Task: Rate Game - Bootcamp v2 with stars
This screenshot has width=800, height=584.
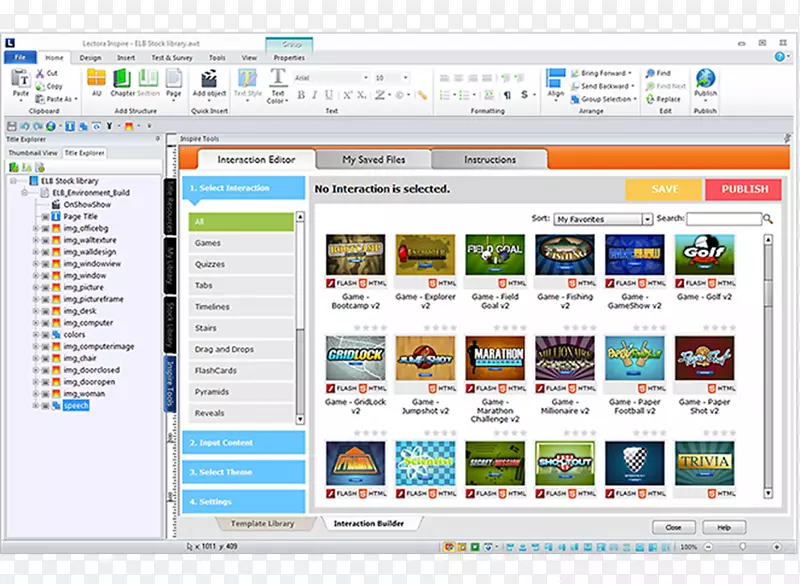Action: click(370, 327)
